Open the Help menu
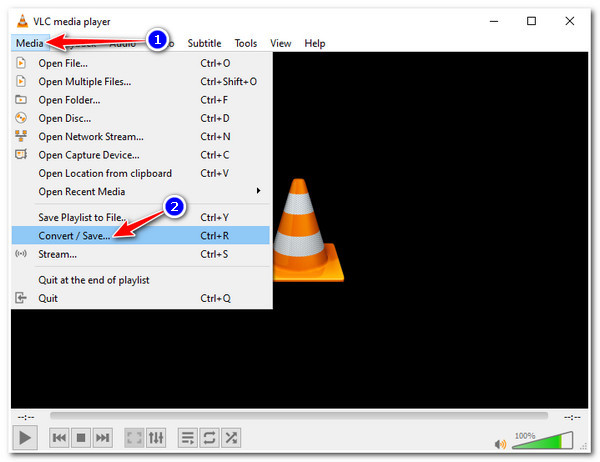The height and width of the screenshot is (462, 600). (x=315, y=43)
